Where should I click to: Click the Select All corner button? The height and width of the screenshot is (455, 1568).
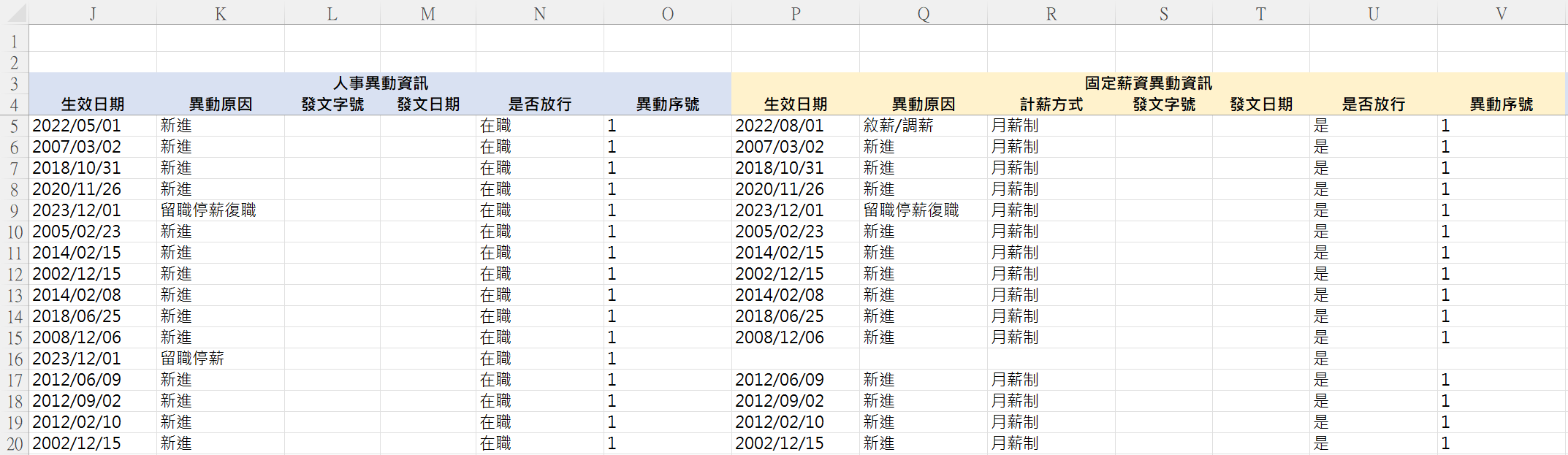pos(14,13)
